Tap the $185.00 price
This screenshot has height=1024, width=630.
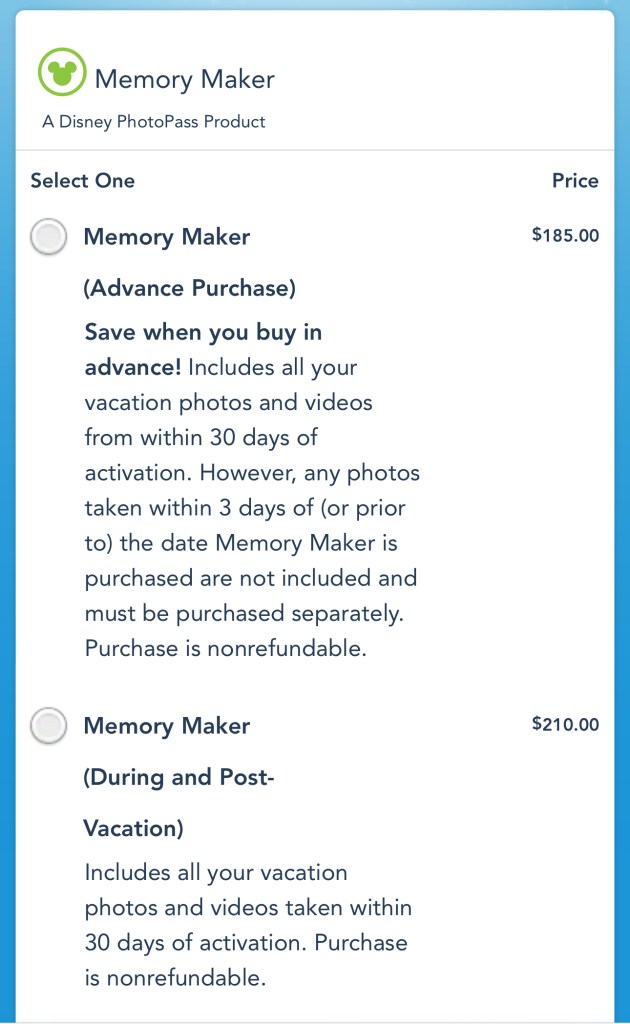point(565,236)
